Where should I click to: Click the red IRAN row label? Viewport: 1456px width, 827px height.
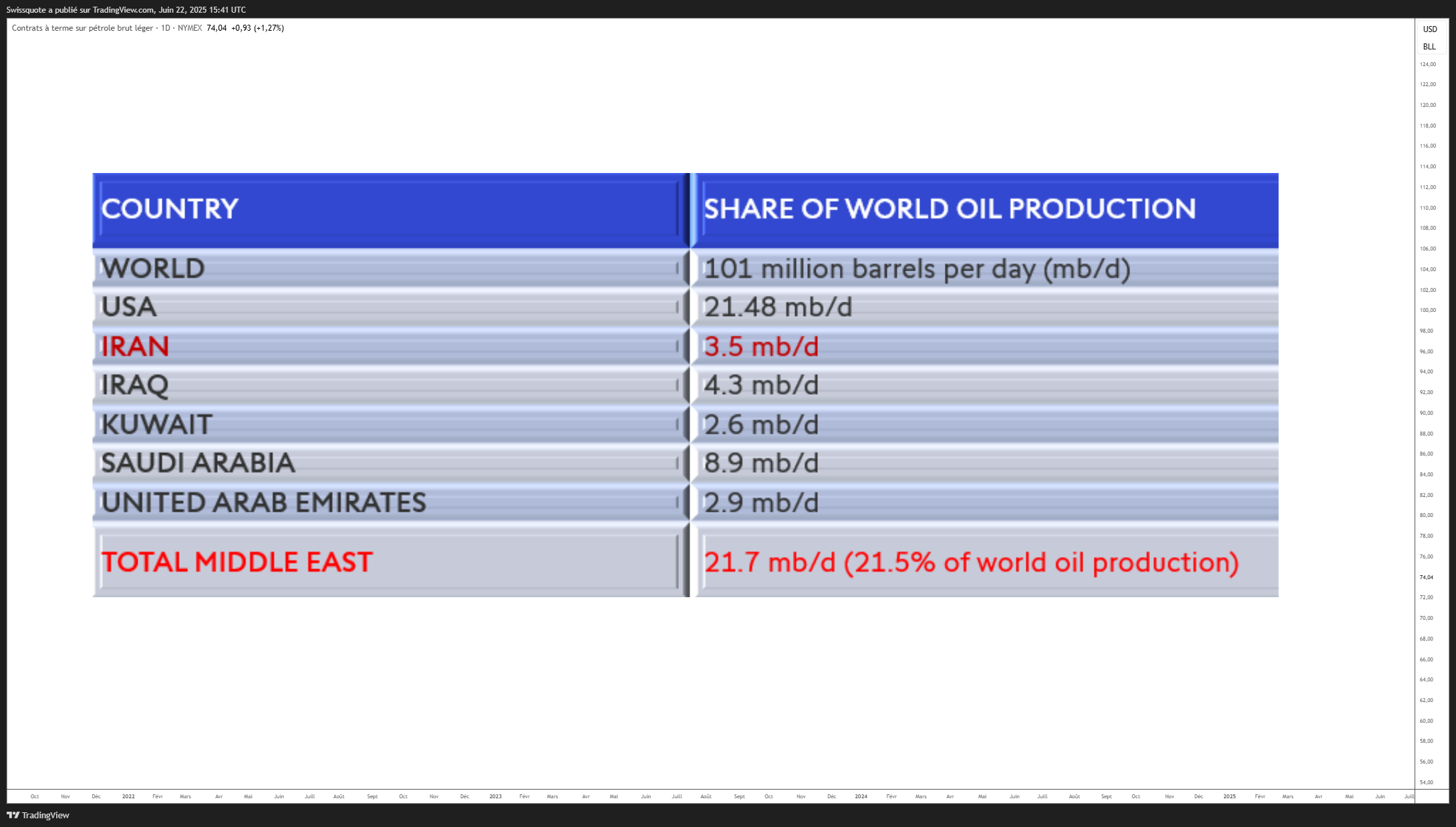pos(135,347)
